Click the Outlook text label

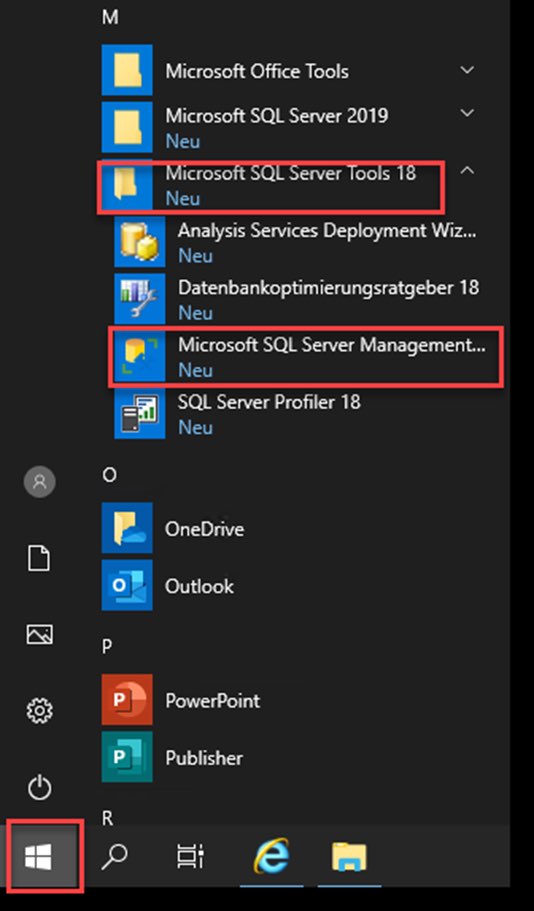click(199, 586)
